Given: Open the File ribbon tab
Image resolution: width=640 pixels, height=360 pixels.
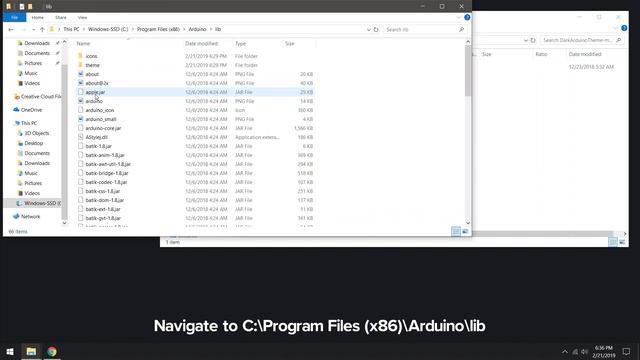Looking at the screenshot, I should (x=14, y=18).
